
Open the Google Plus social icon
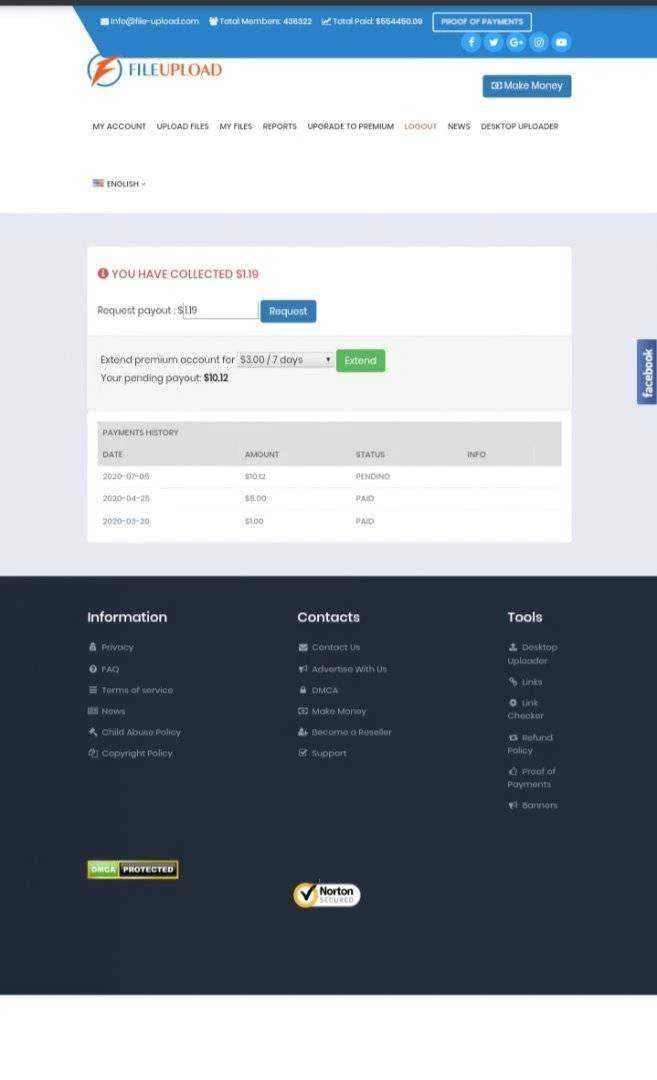coord(517,42)
